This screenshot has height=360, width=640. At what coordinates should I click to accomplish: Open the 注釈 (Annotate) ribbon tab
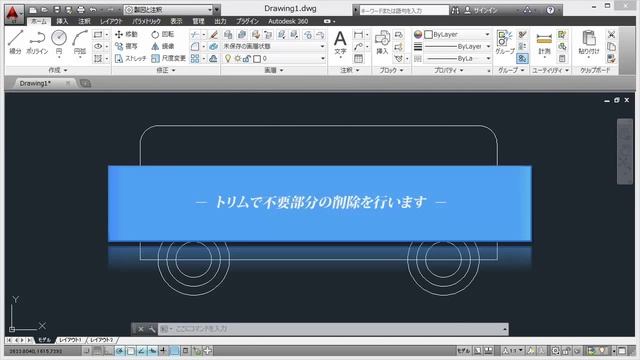click(x=84, y=21)
